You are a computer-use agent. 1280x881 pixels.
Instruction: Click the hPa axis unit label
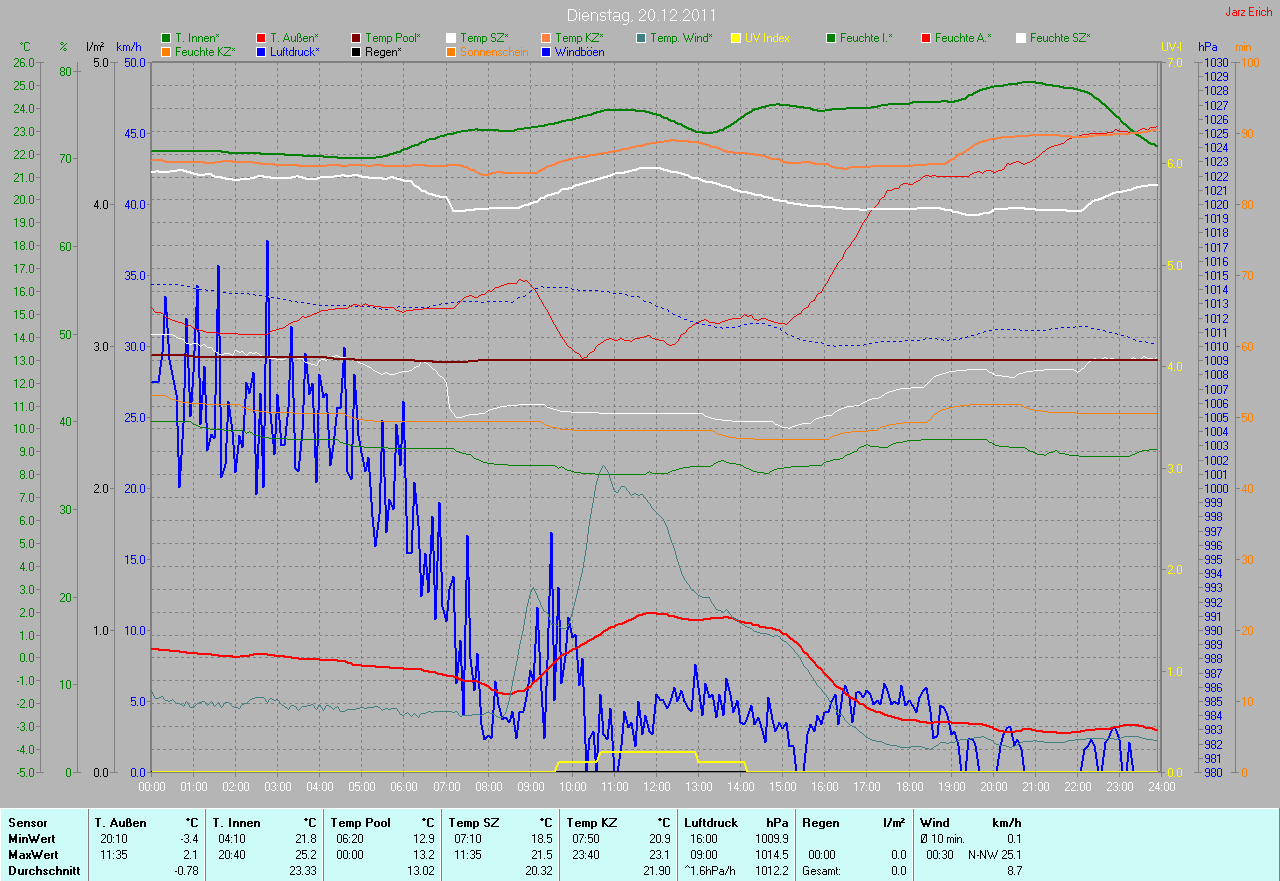[x=1209, y=47]
